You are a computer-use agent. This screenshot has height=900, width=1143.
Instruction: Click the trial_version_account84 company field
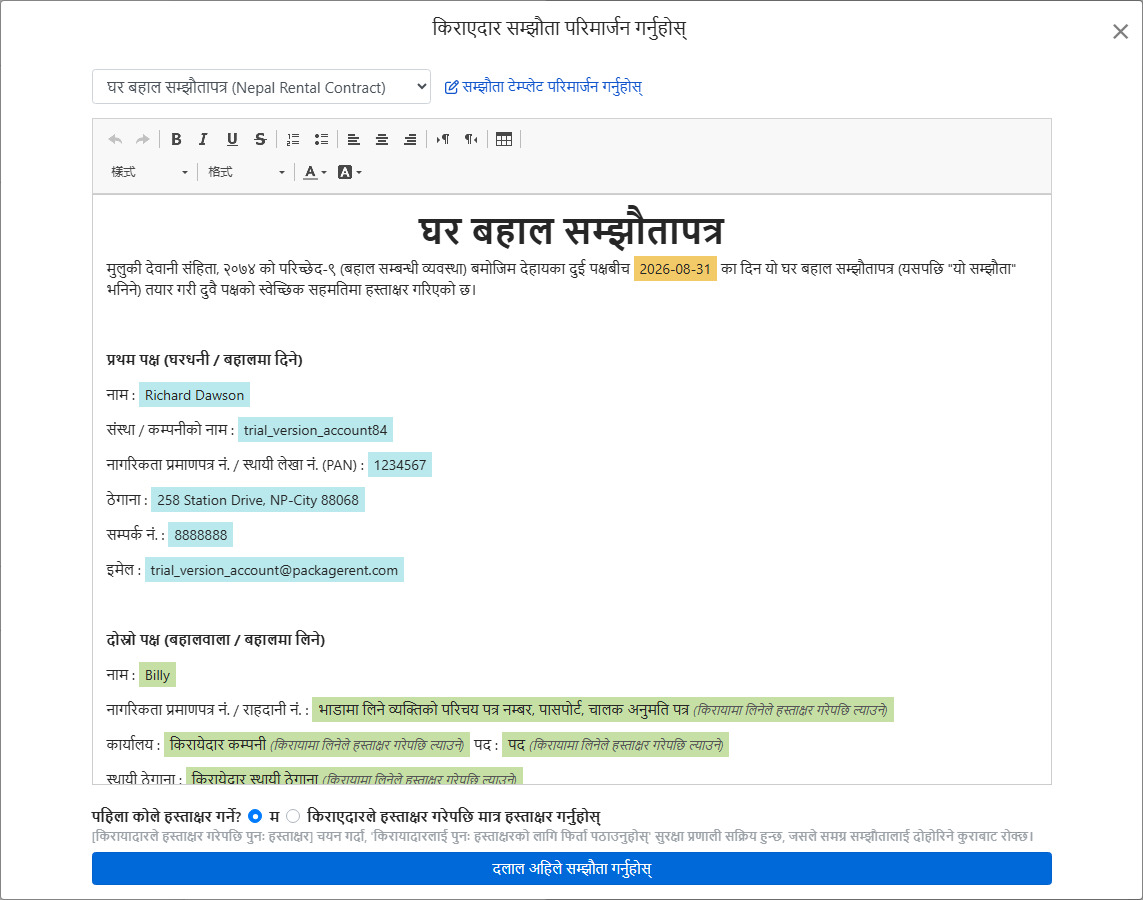316,430
